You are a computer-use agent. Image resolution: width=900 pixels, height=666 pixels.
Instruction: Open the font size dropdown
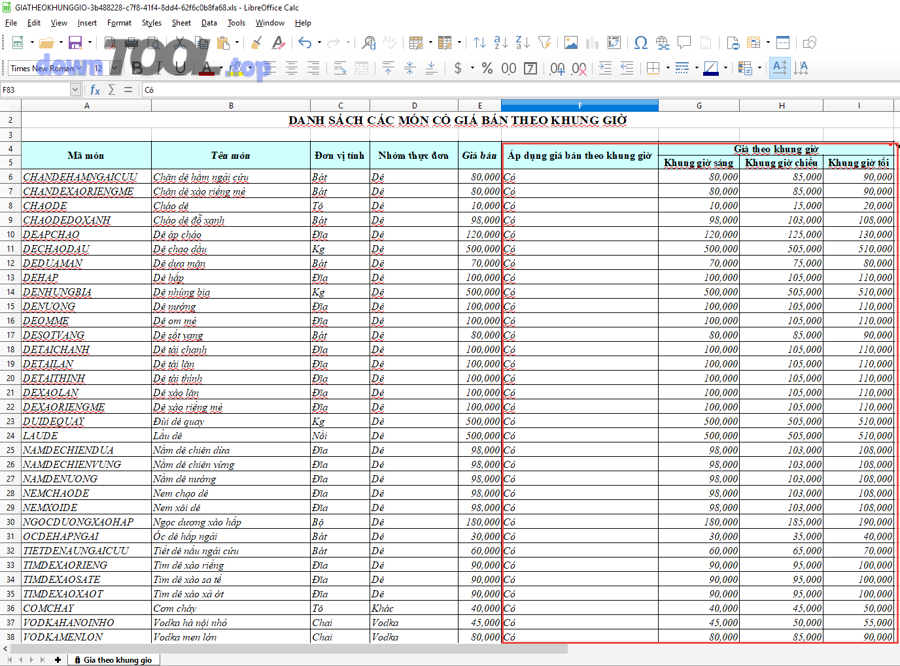[x=114, y=68]
